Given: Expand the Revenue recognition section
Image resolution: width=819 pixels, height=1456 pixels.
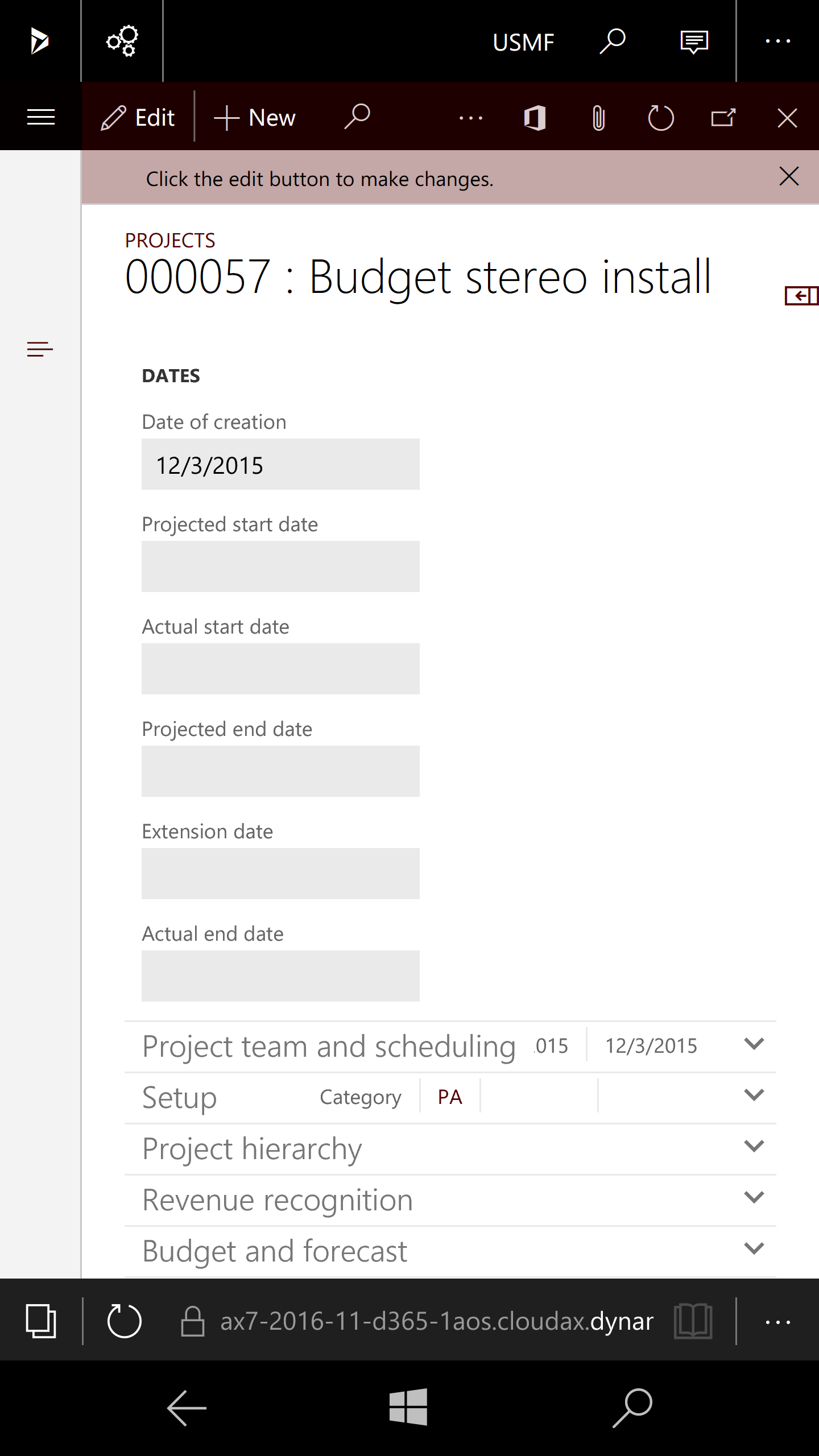Looking at the screenshot, I should [754, 1198].
